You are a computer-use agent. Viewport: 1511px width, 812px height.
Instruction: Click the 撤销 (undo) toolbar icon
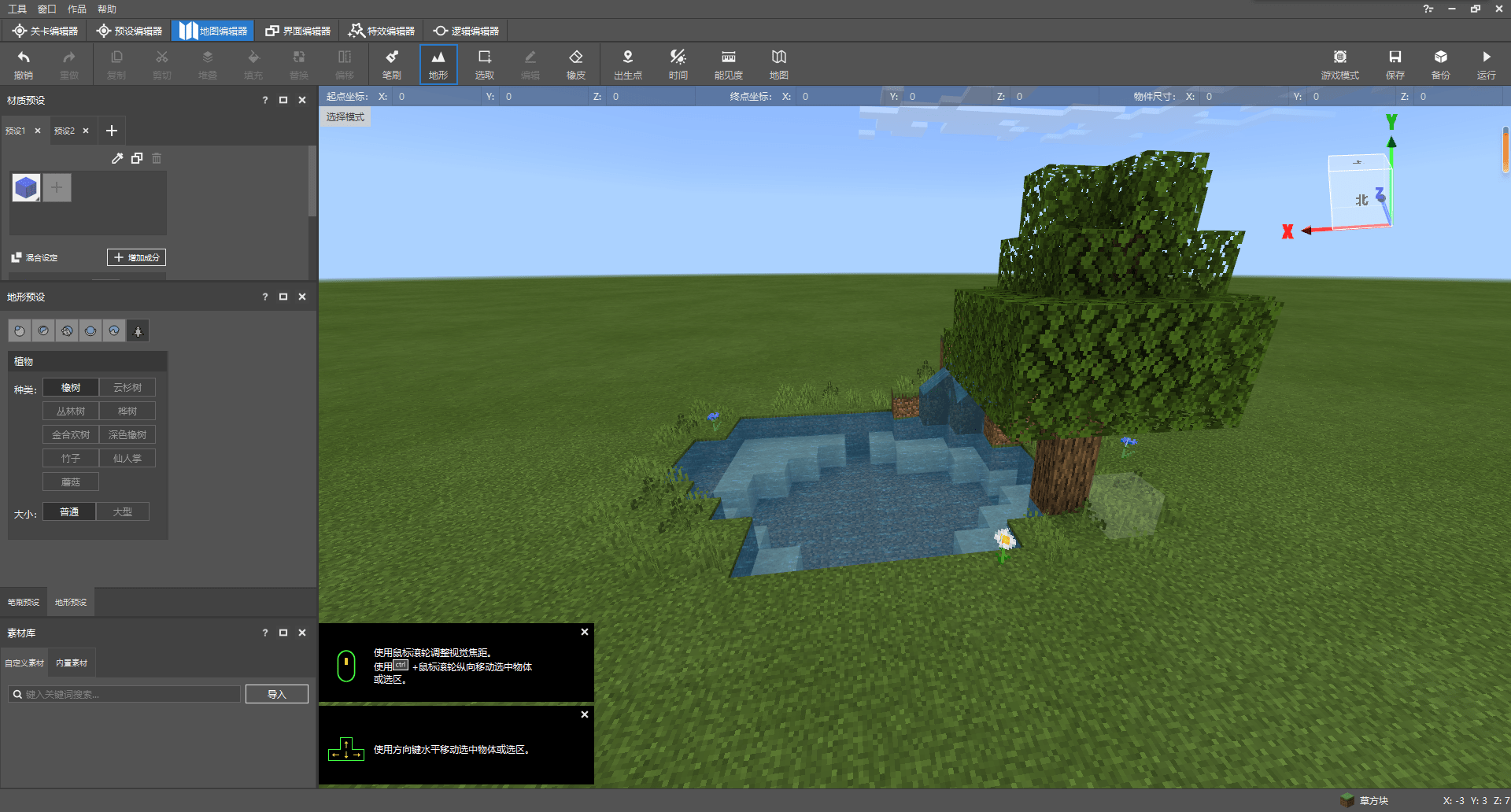pyautogui.click(x=24, y=64)
